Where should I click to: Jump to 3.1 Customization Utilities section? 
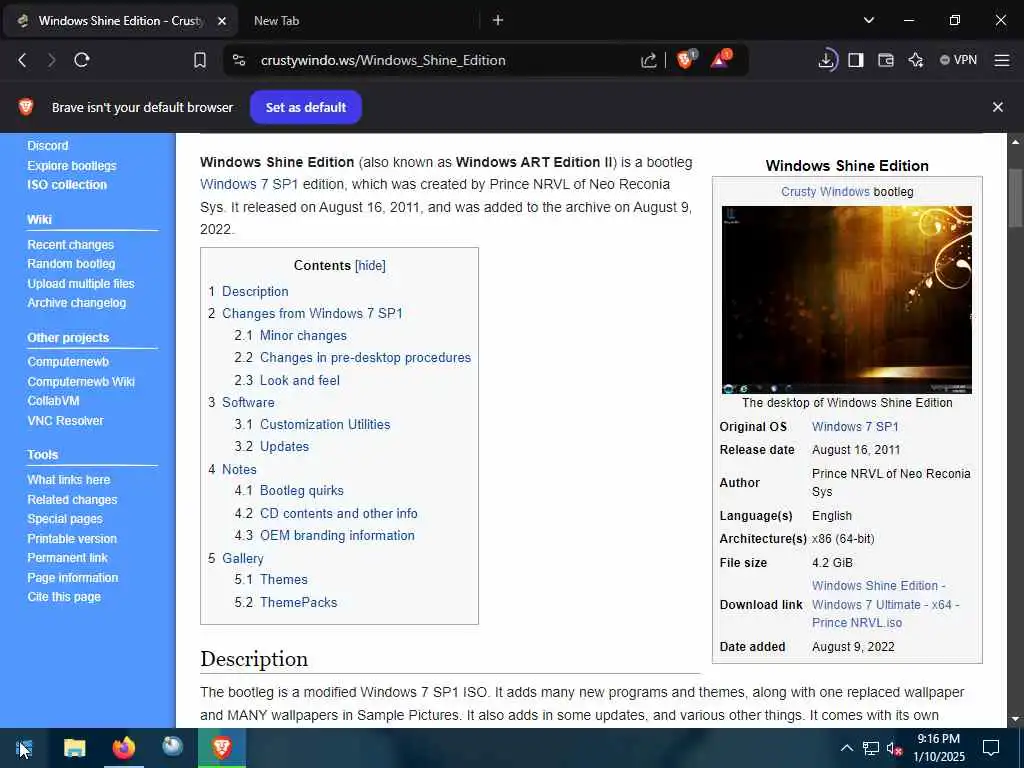coord(312,424)
